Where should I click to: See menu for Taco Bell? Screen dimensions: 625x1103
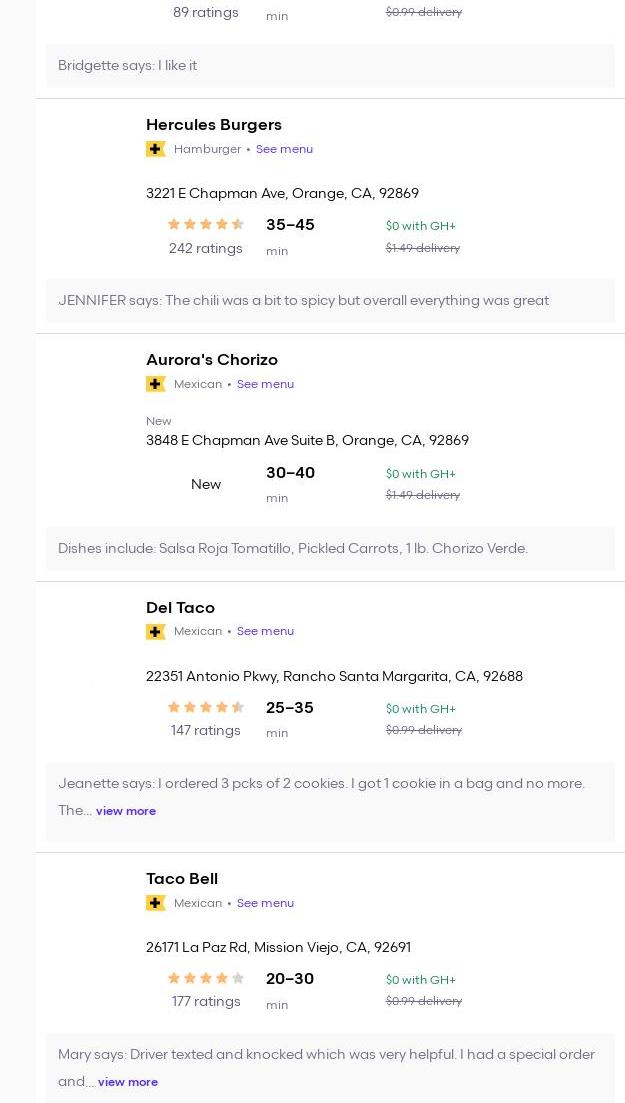(265, 903)
